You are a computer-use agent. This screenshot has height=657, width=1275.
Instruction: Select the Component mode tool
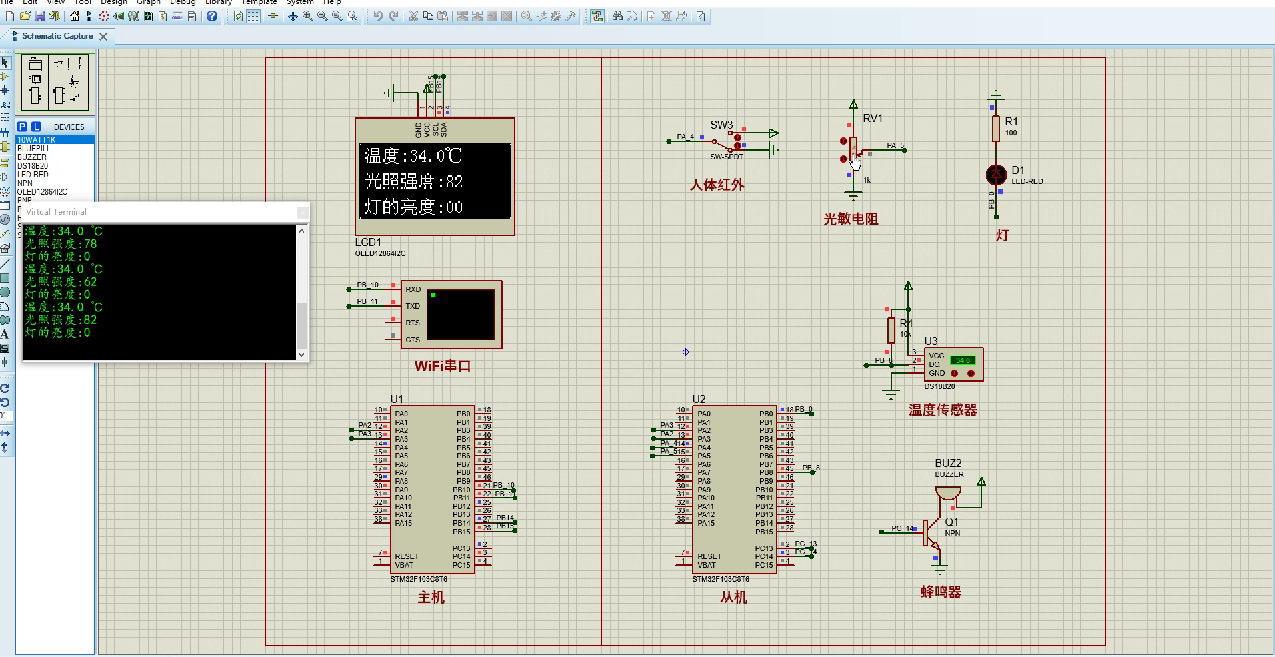(7, 76)
